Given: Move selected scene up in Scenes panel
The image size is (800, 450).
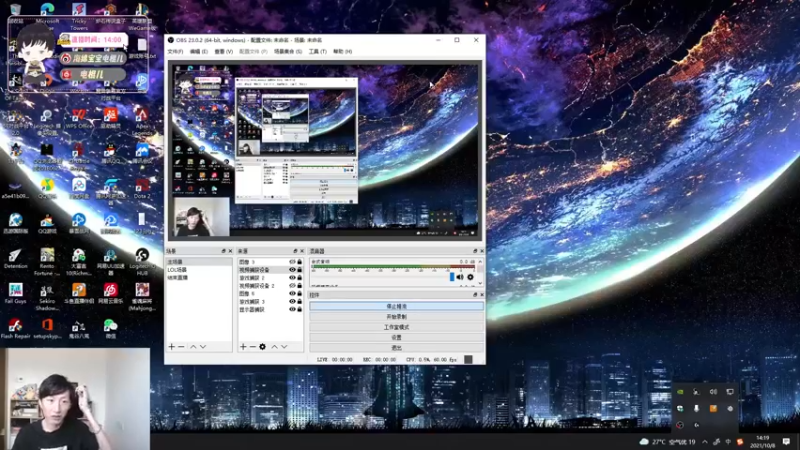Looking at the screenshot, I should click(x=193, y=347).
